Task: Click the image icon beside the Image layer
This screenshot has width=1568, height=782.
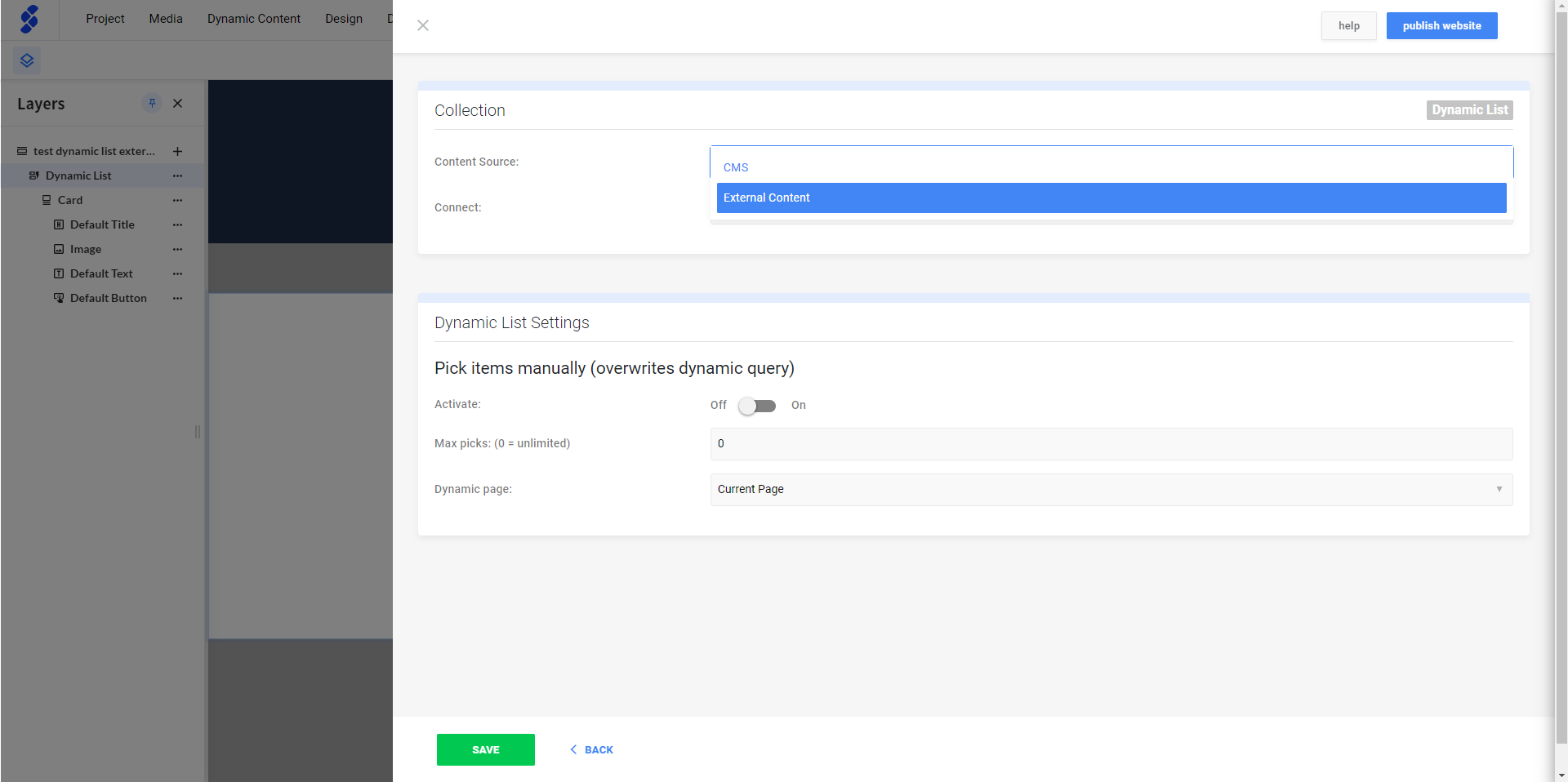Action: click(58, 249)
